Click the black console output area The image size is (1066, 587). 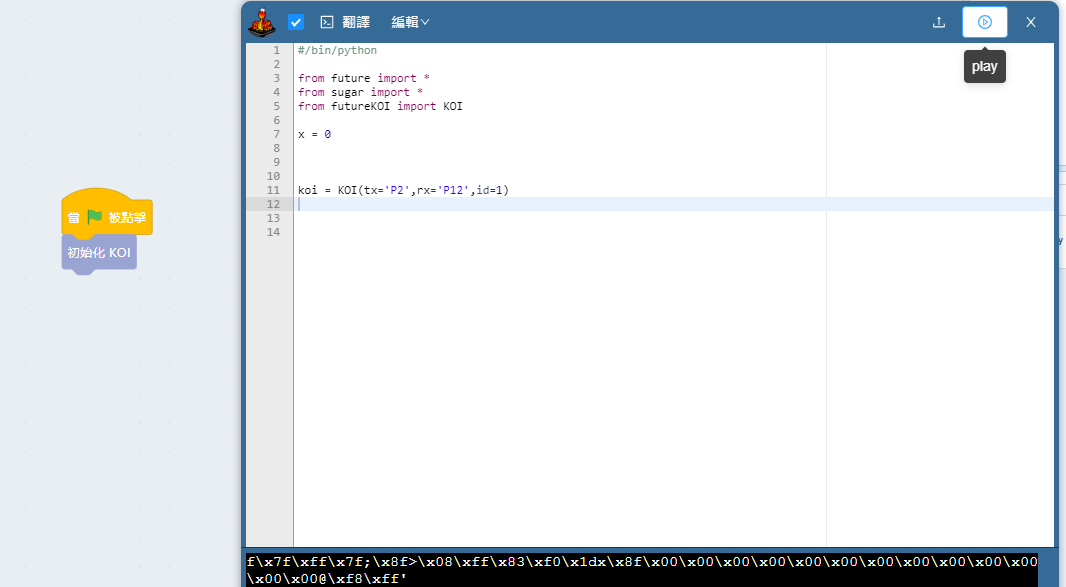coord(640,570)
